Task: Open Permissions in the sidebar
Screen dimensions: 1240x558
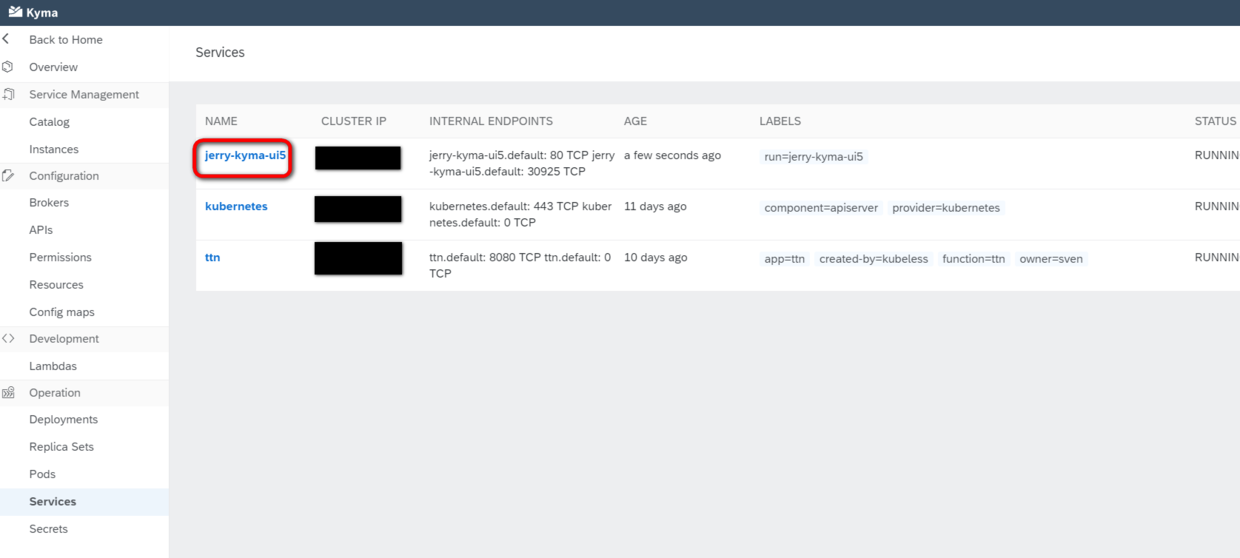Action: click(60, 257)
